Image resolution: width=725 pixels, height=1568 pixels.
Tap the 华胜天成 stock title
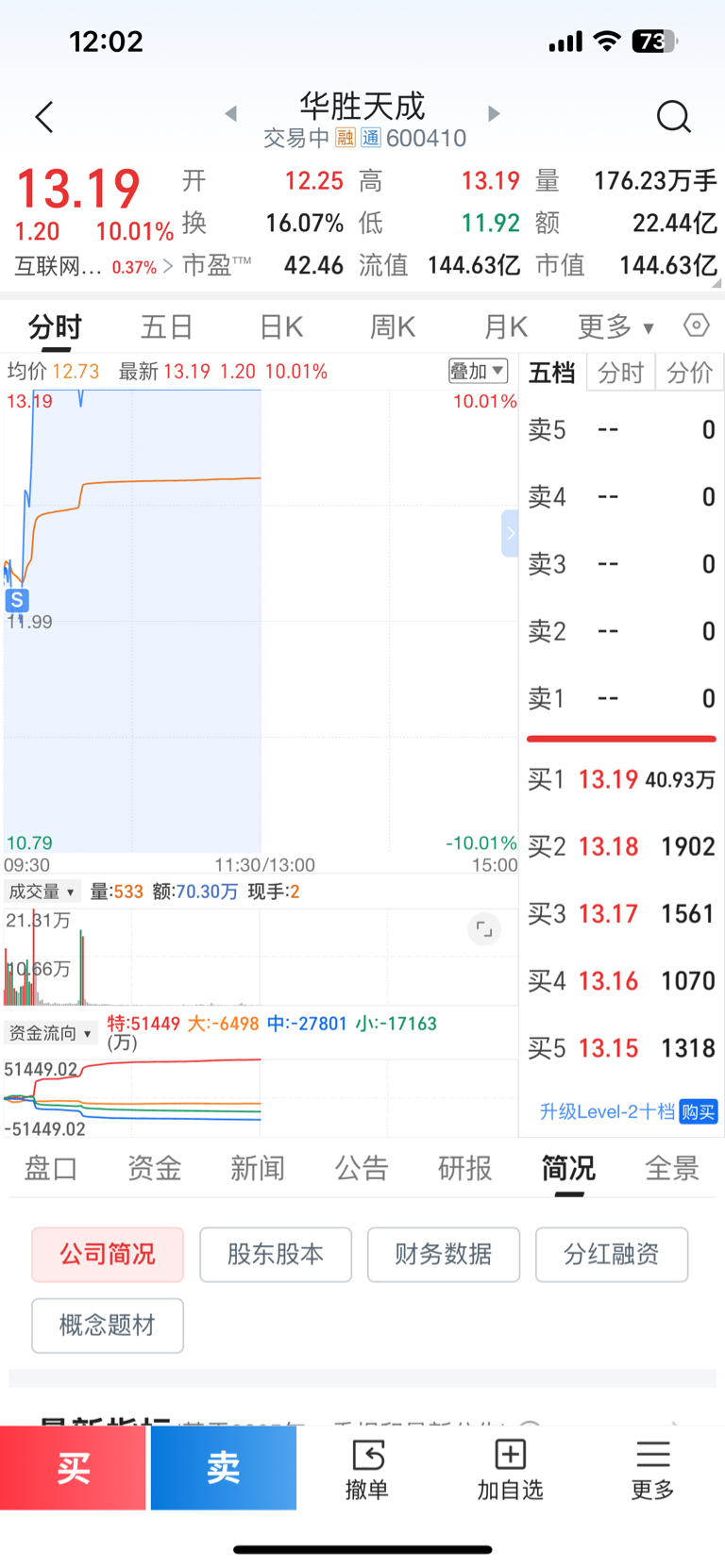(362, 106)
